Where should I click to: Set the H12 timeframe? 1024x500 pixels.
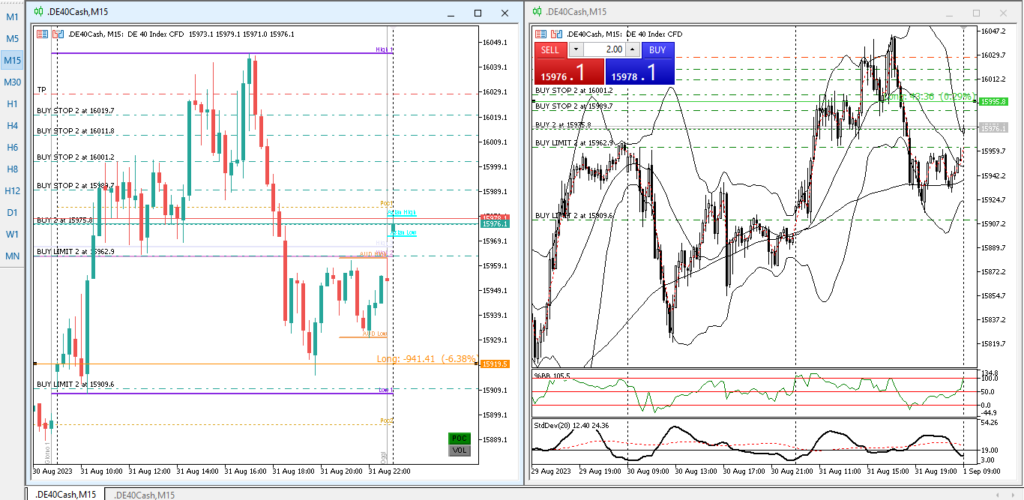coord(12,191)
